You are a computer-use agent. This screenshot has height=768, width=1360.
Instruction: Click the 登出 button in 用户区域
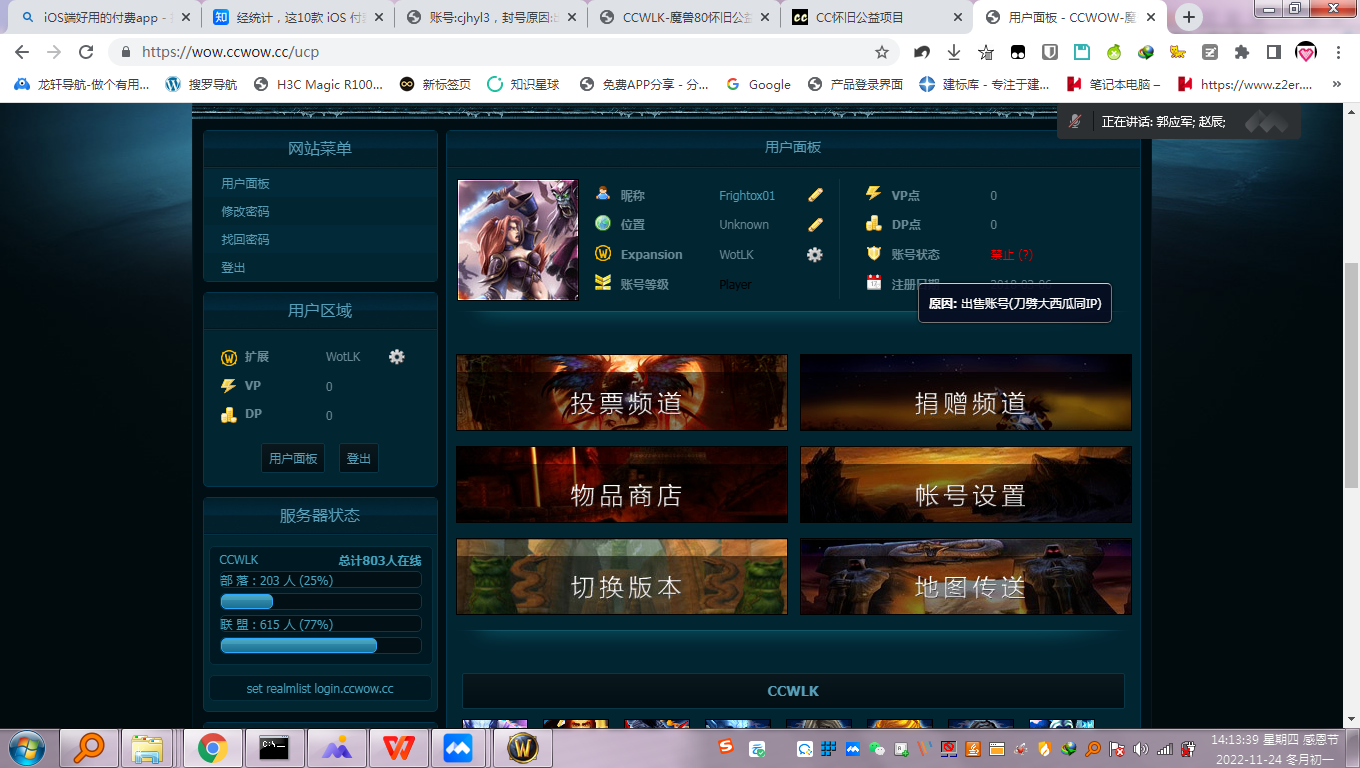coord(357,458)
